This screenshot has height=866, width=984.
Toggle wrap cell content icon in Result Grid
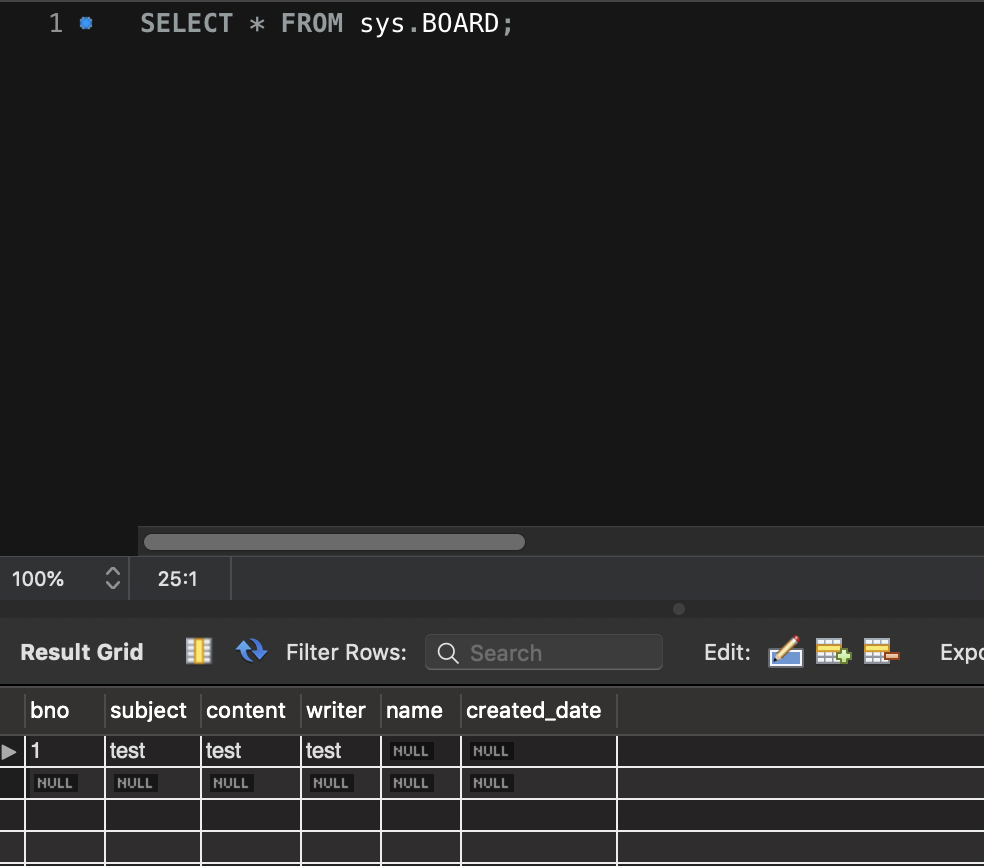point(198,651)
